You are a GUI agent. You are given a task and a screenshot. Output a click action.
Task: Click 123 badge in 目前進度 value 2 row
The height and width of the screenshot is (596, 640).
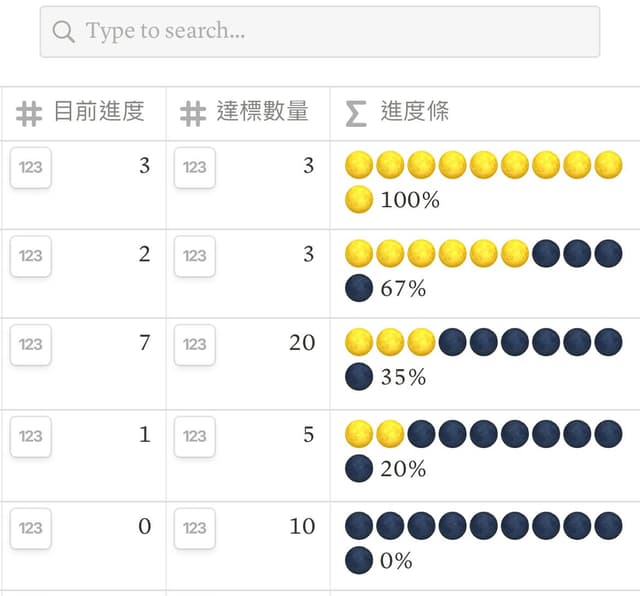(x=31, y=256)
